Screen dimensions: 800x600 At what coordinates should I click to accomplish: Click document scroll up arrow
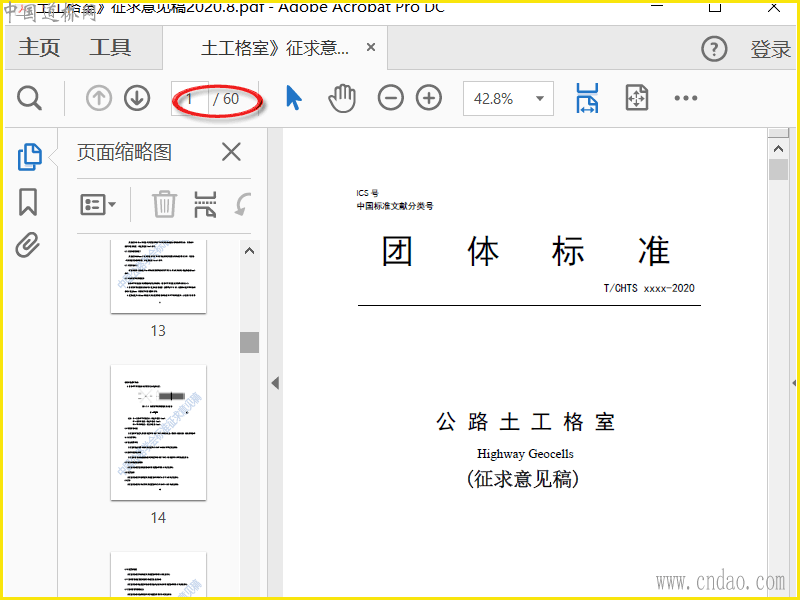click(778, 149)
